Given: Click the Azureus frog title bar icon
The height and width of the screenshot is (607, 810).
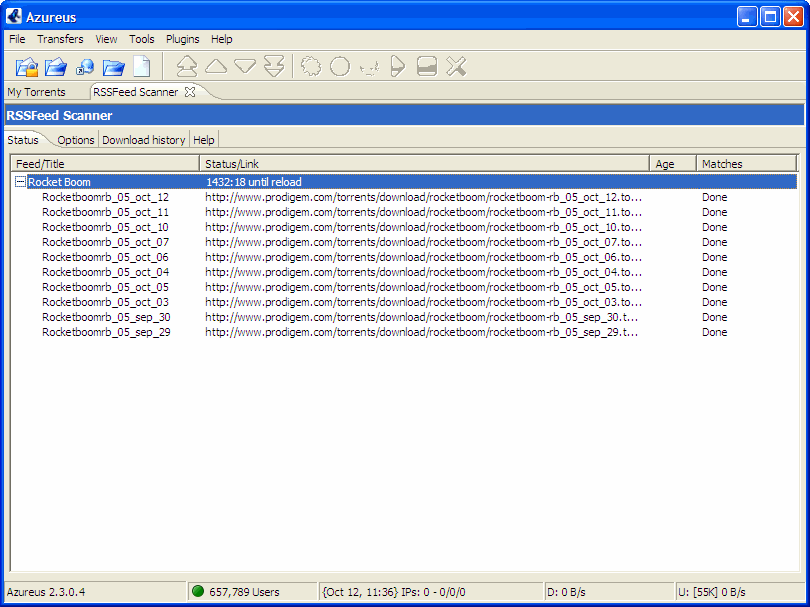Looking at the screenshot, I should click(14, 17).
